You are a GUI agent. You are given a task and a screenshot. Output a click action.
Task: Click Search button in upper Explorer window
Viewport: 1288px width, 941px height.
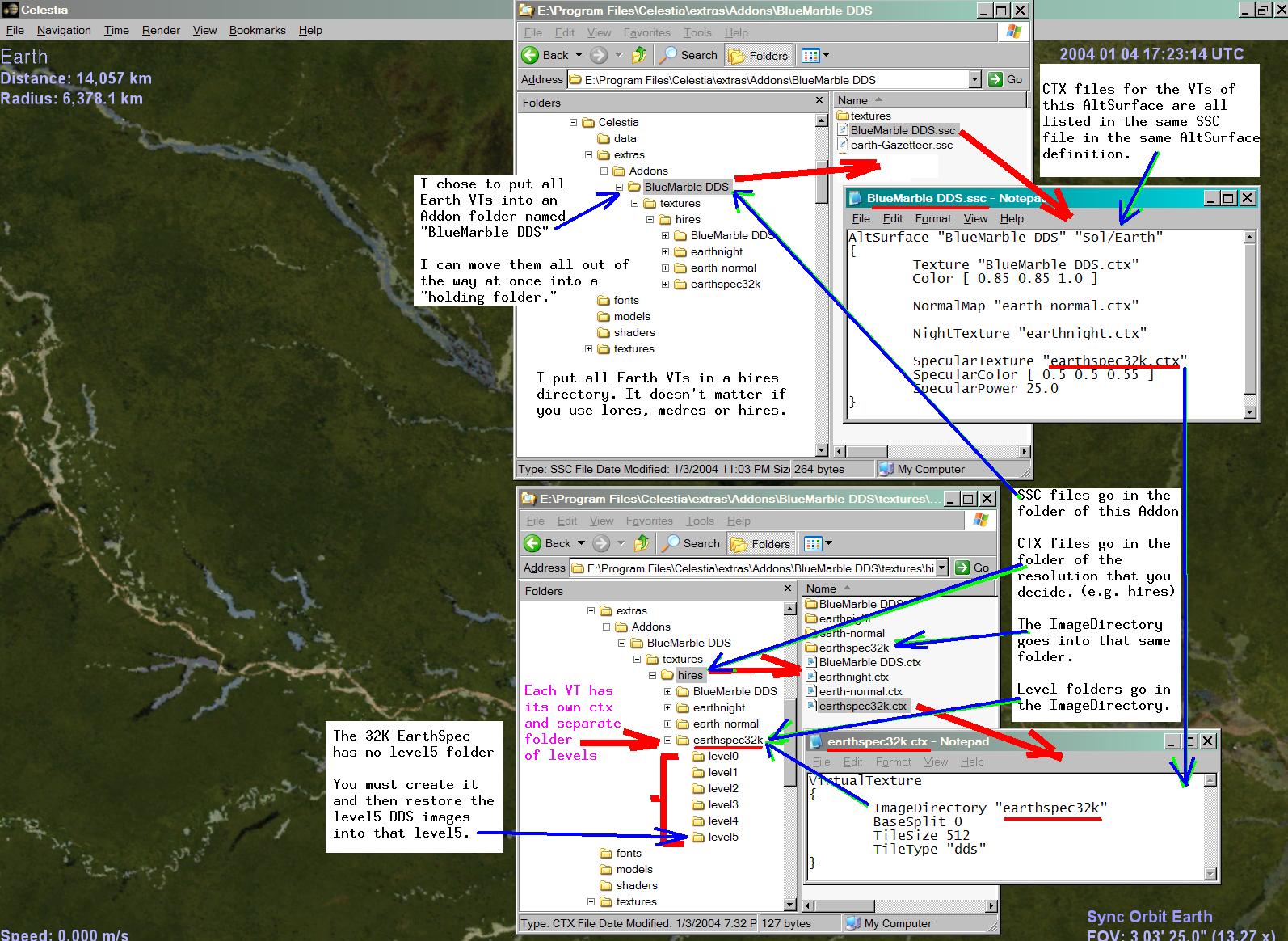[689, 55]
